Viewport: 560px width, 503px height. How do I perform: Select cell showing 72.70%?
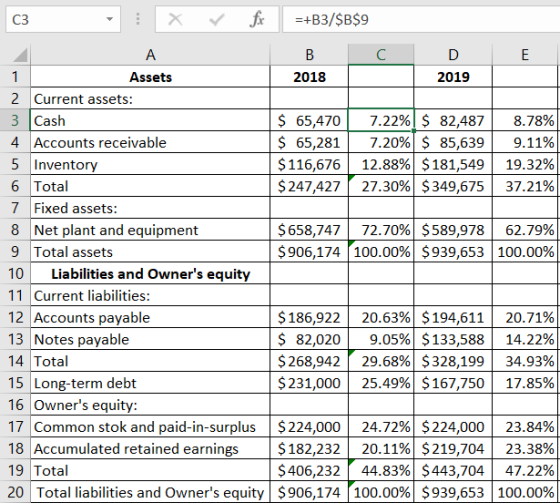tap(381, 230)
